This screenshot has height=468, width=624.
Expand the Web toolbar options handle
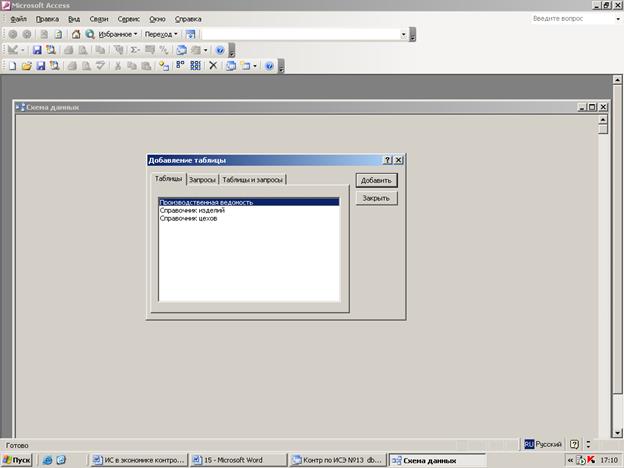click(x=413, y=35)
